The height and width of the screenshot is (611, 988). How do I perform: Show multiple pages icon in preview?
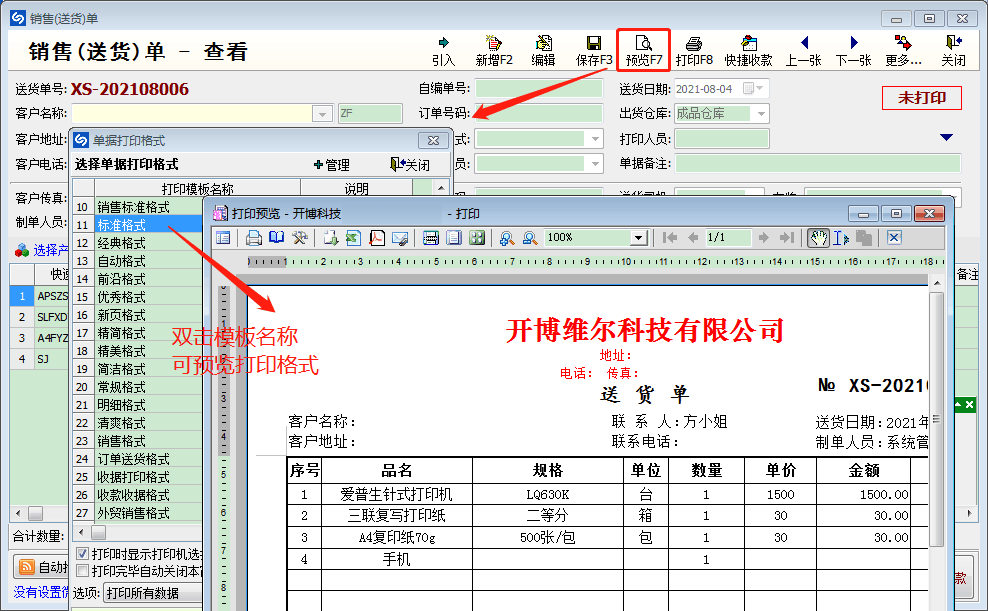477,237
